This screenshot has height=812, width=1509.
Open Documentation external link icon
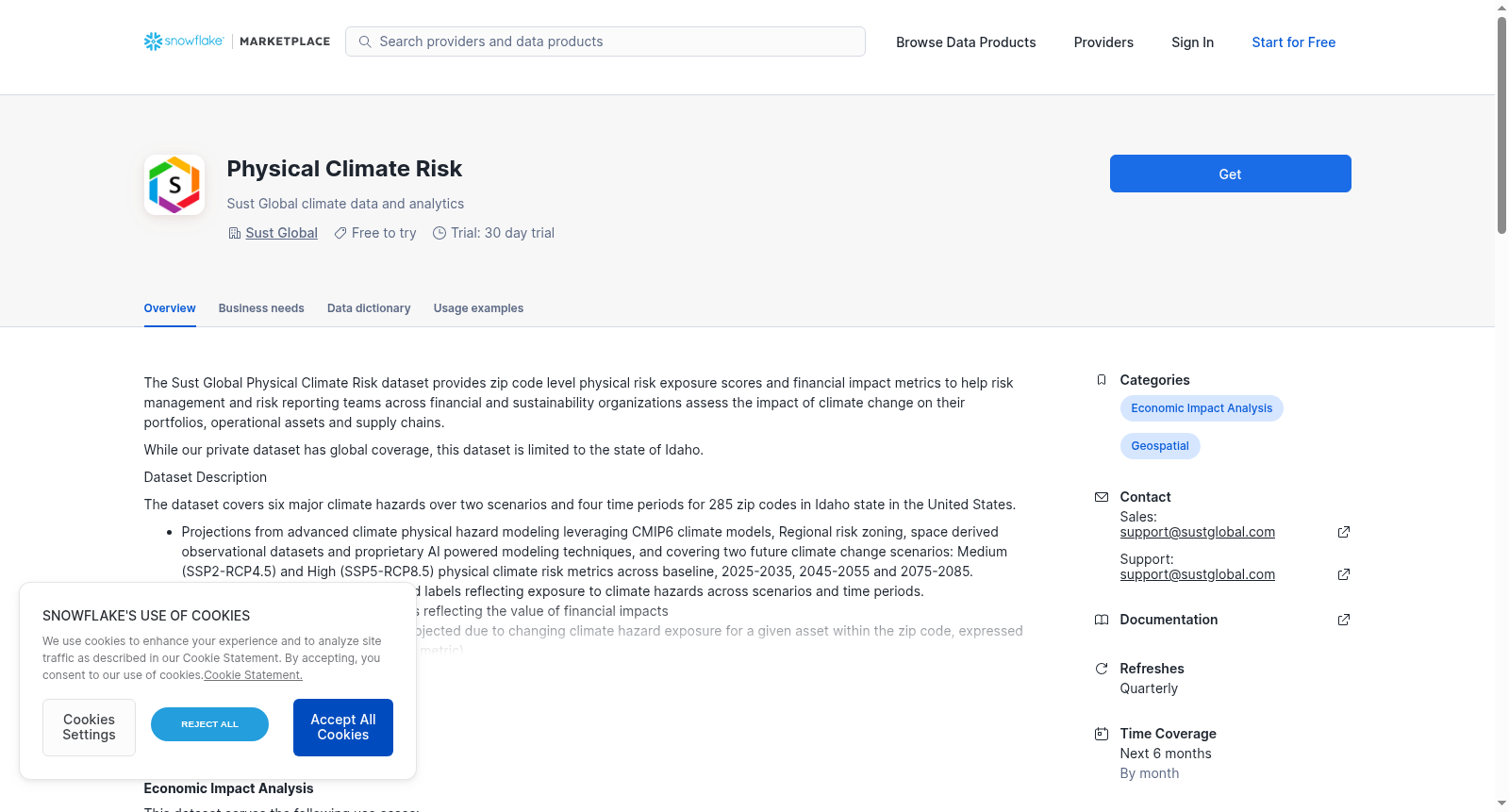1344,620
